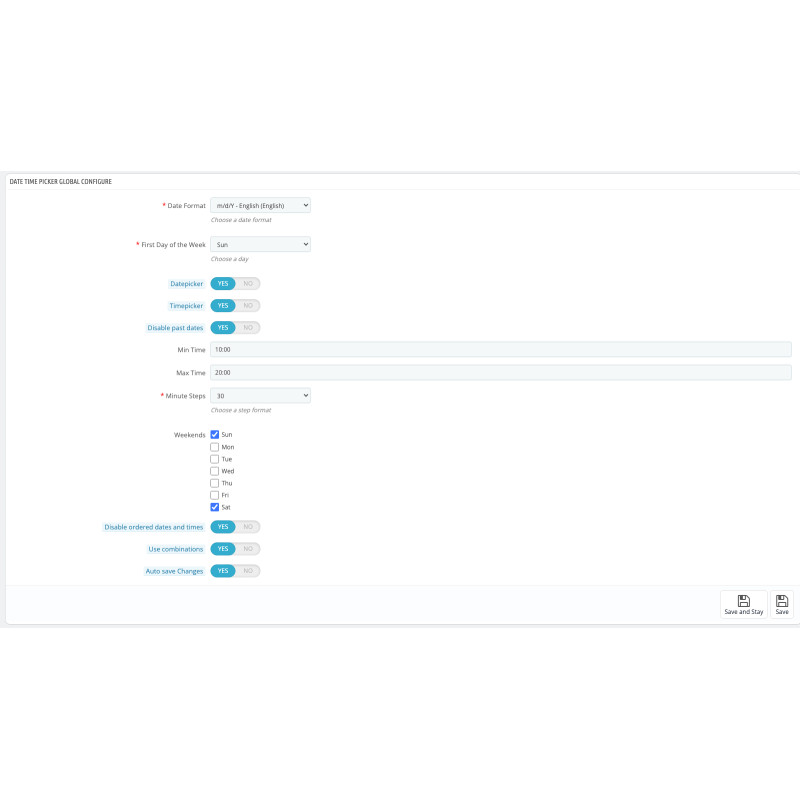Expand the First Day of the Week dropdown
This screenshot has width=800, height=800.
(260, 244)
